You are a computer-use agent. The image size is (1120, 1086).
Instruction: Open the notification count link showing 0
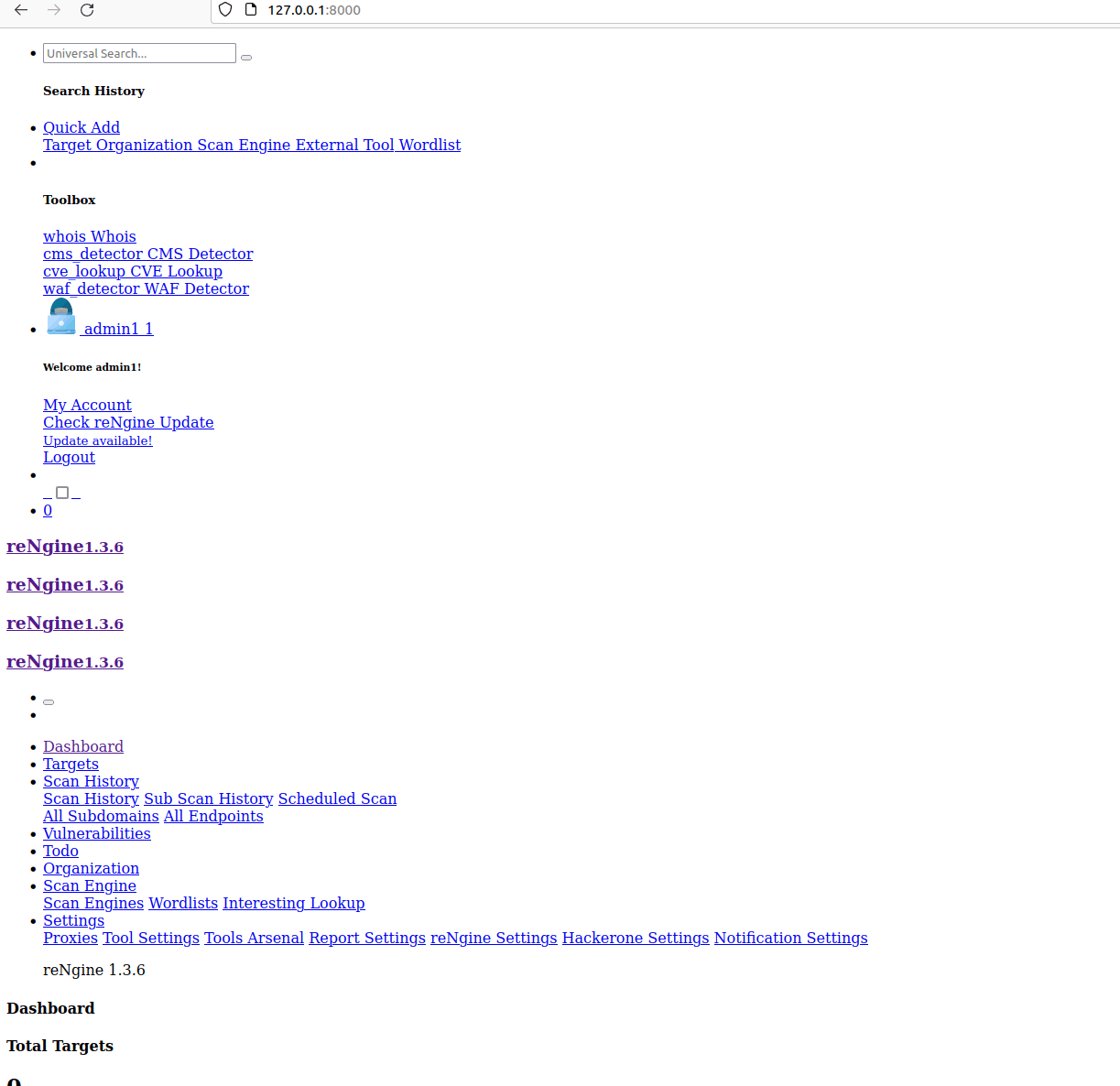click(x=48, y=510)
